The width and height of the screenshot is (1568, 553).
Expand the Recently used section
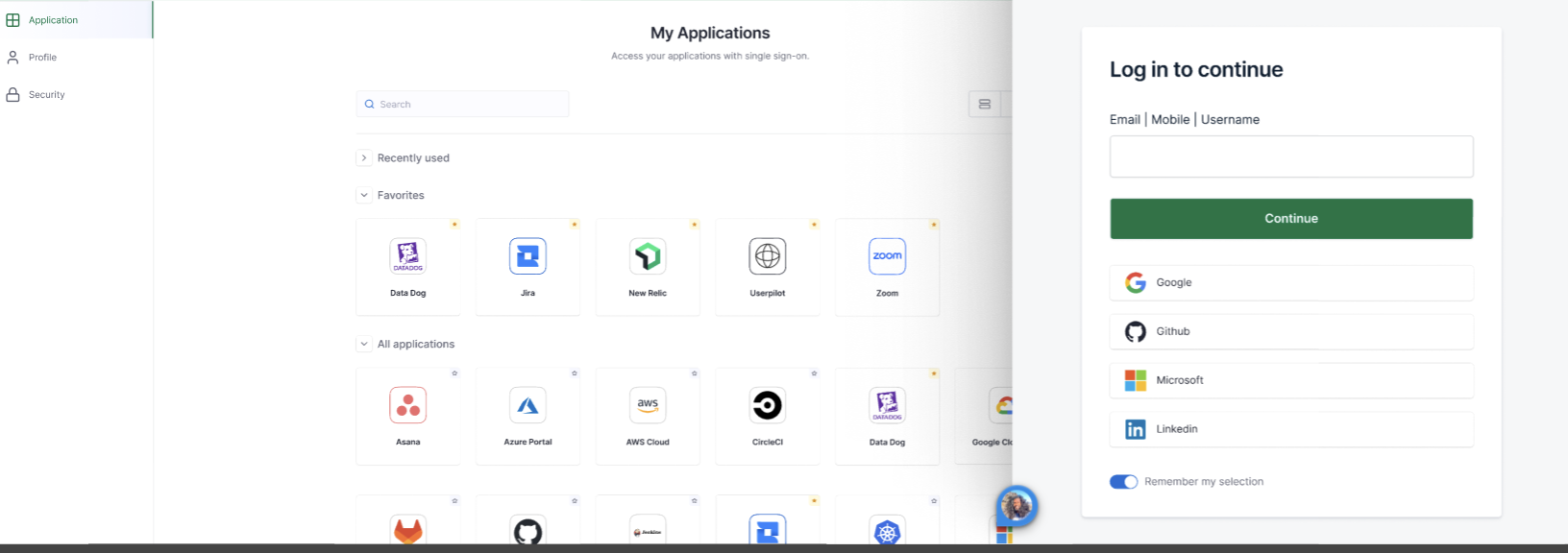364,157
